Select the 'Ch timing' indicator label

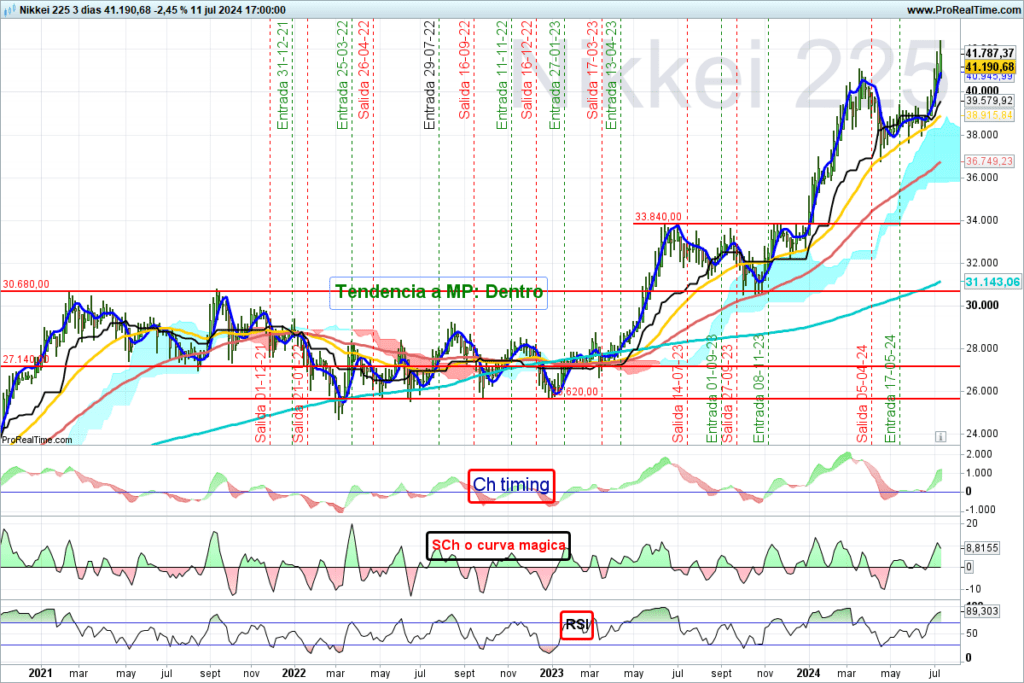pyautogui.click(x=511, y=485)
